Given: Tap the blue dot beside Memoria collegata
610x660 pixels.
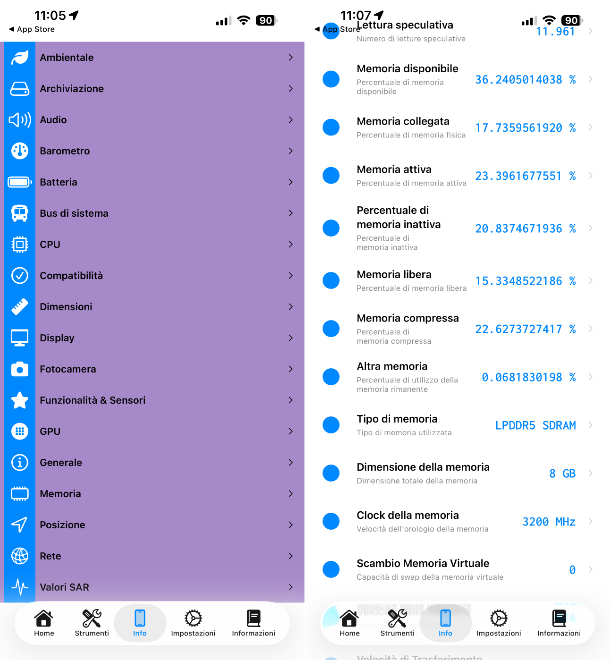Looking at the screenshot, I should tap(331, 127).
